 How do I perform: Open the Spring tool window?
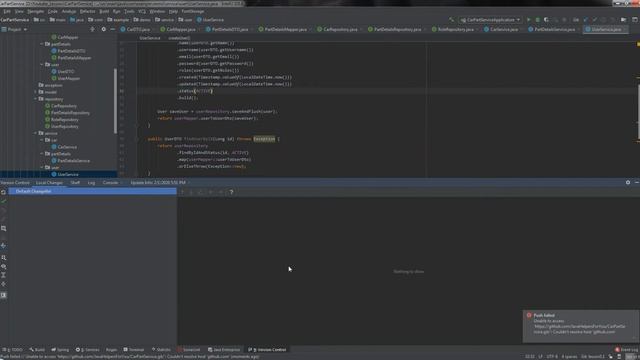point(60,350)
